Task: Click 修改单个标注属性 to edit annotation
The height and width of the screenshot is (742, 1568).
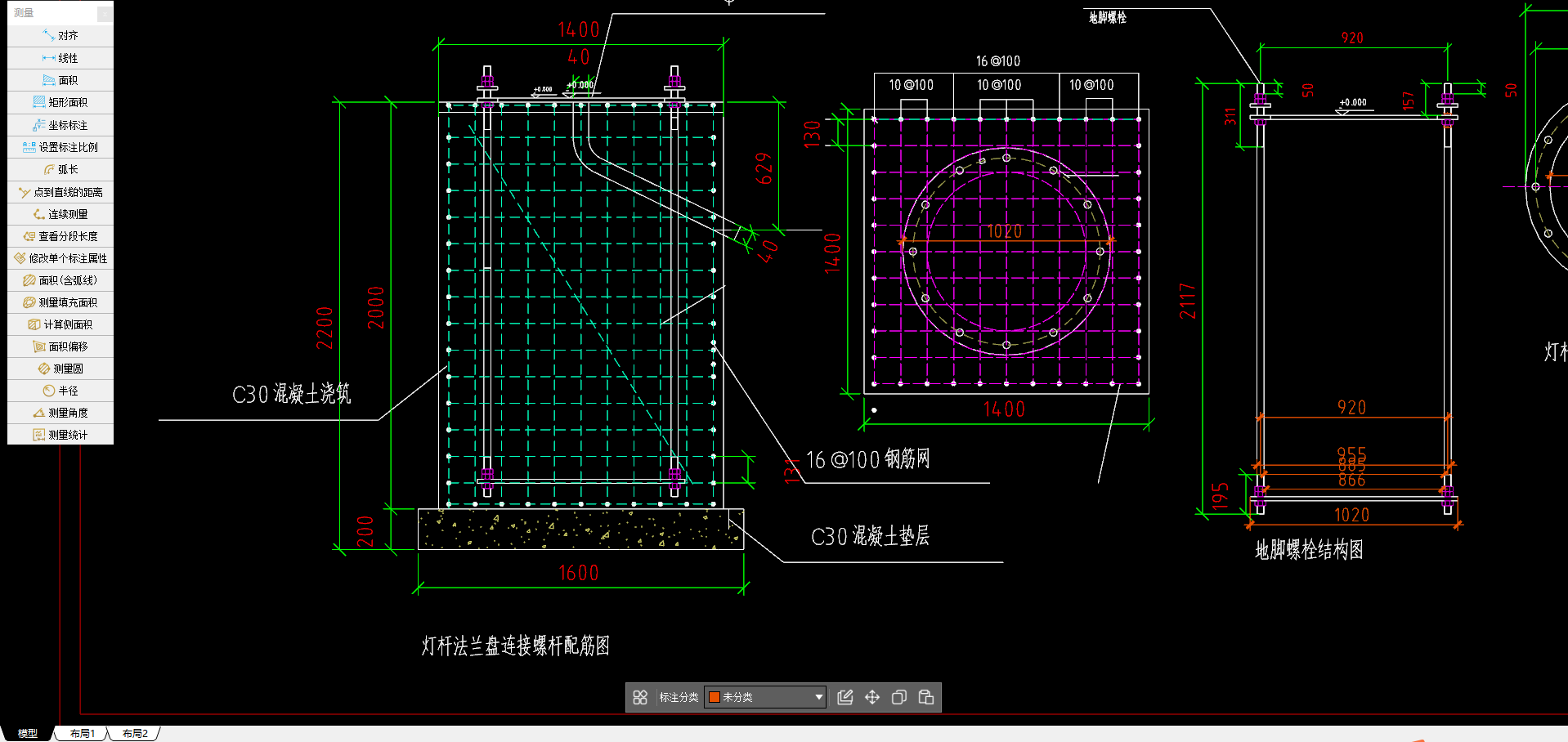Action: (60, 258)
